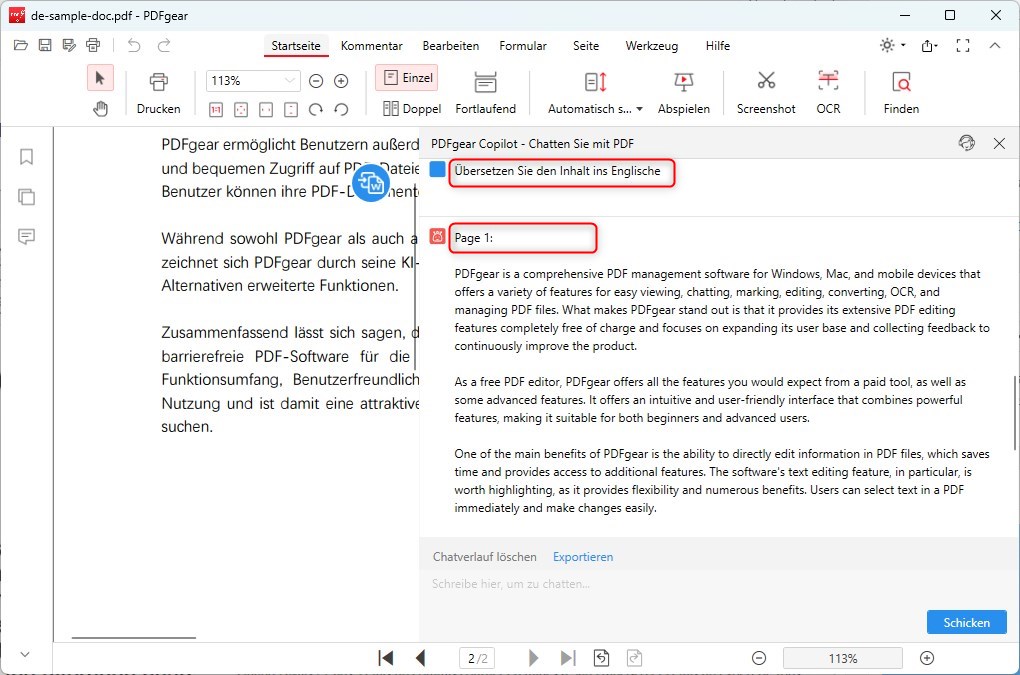
Task: Open the Hilfe tab
Action: (718, 46)
